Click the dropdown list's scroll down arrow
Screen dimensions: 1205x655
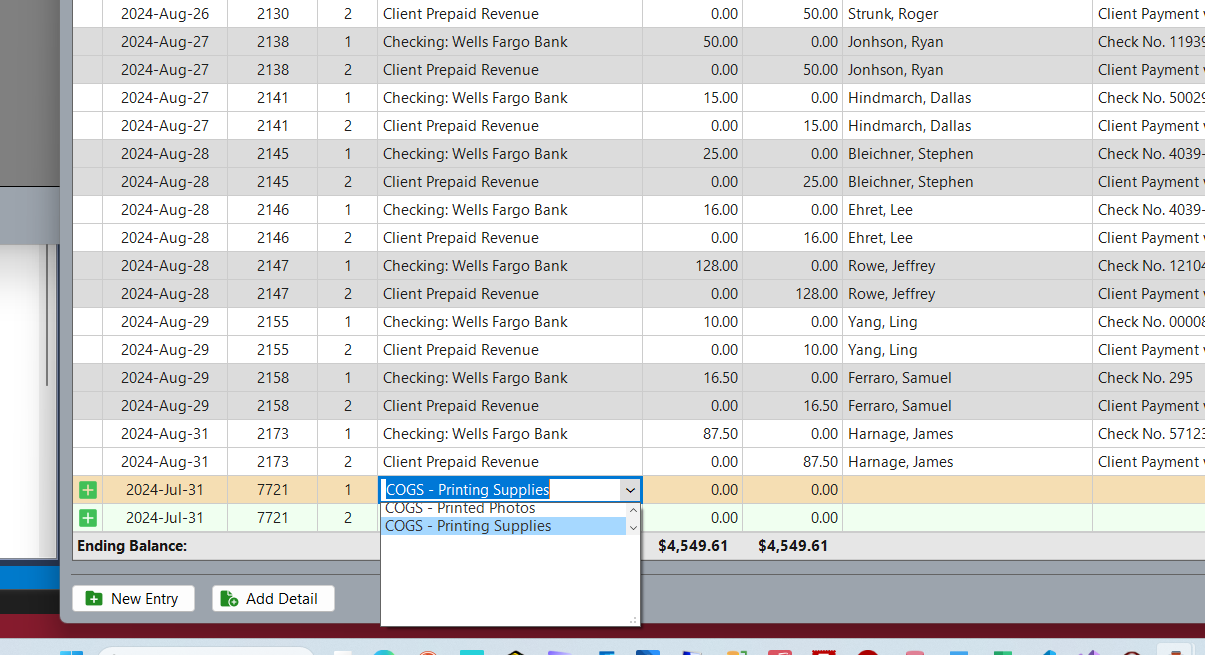632,527
